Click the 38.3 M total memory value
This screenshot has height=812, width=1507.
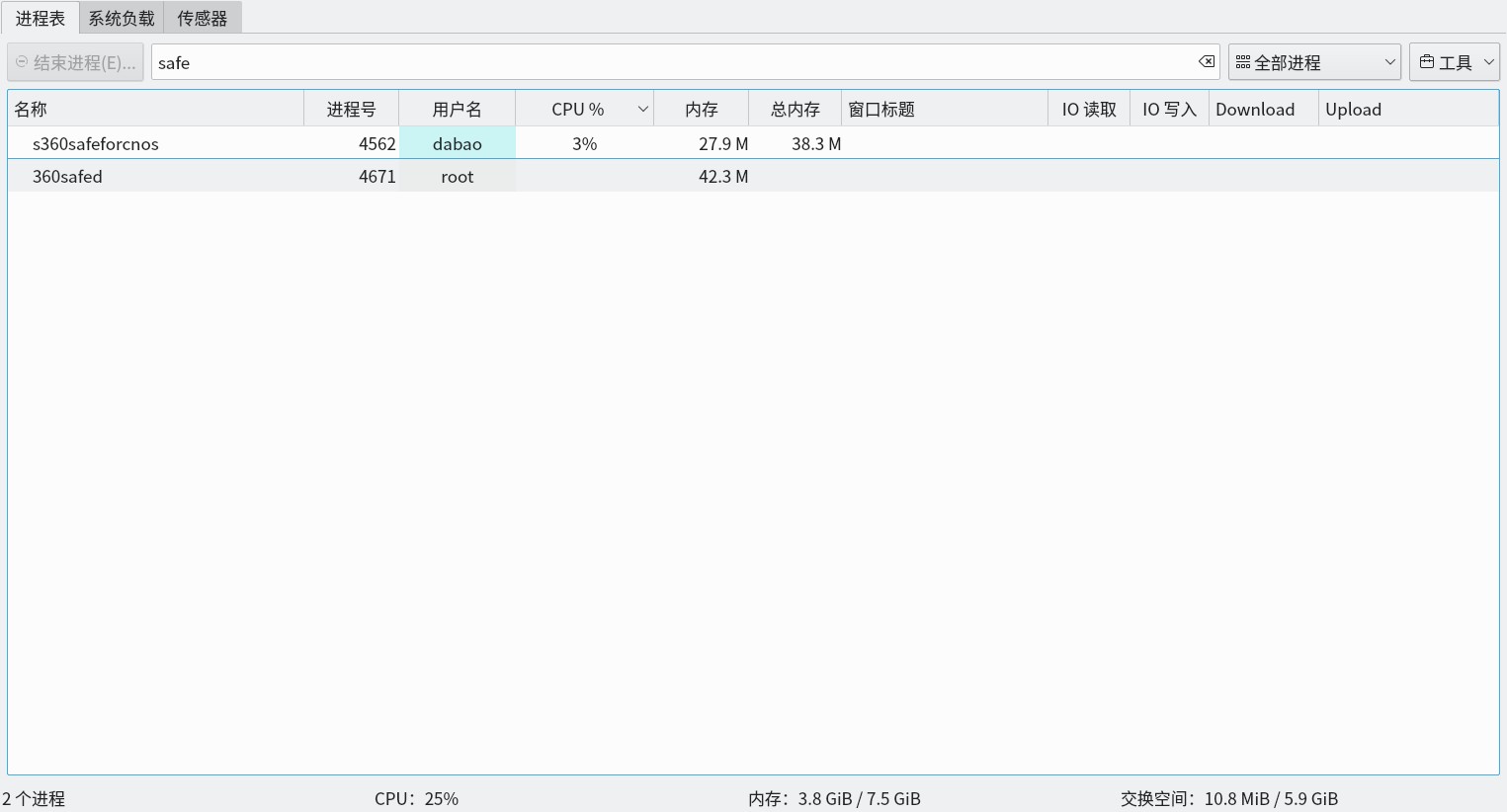point(816,143)
